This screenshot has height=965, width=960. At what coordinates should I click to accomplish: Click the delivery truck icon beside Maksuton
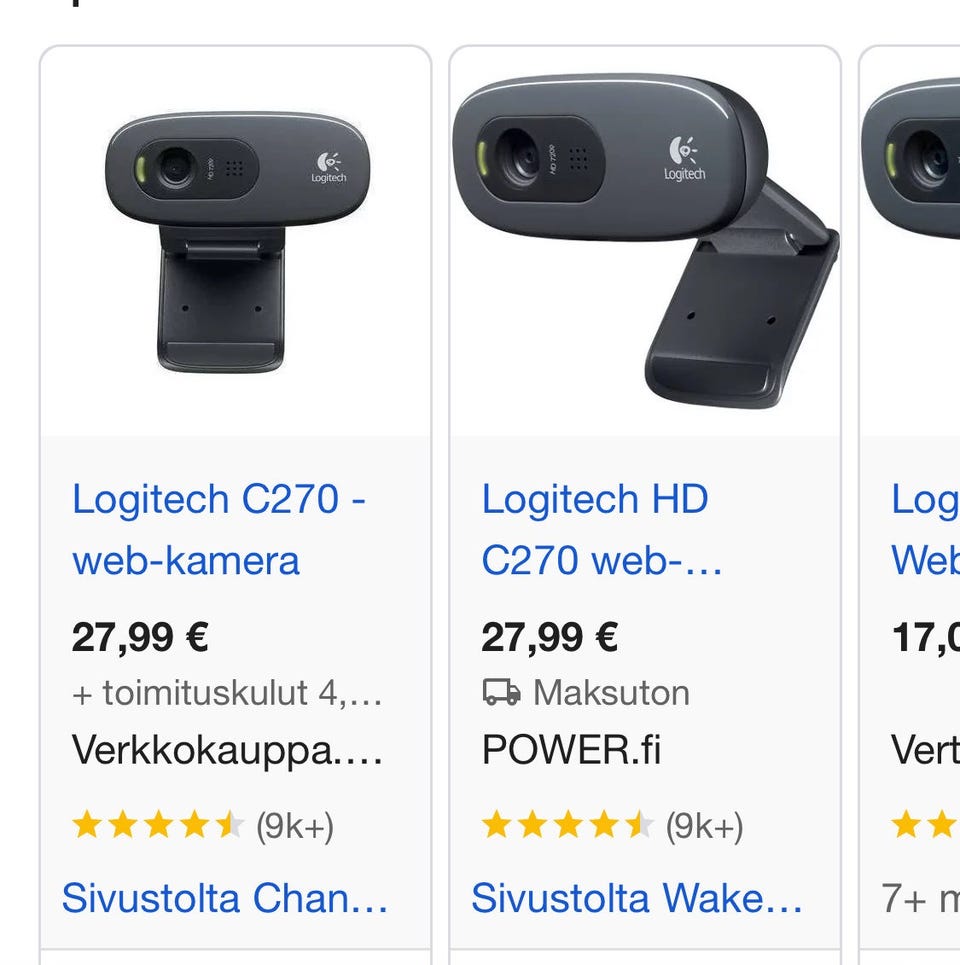click(x=501, y=692)
